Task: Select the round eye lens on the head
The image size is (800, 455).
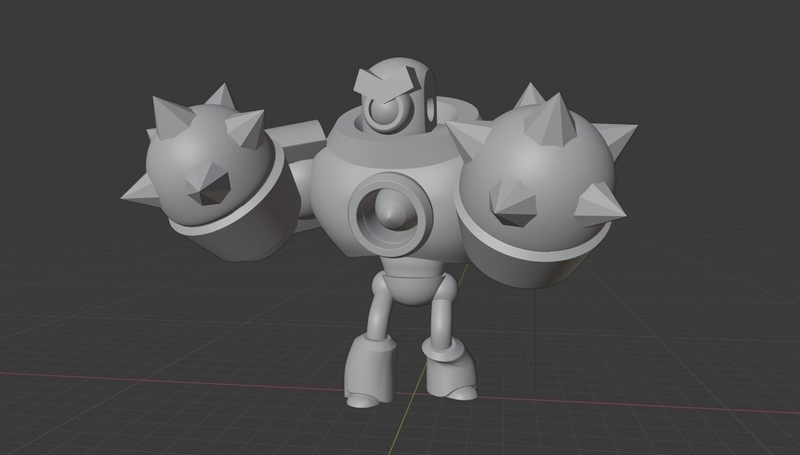Action: click(386, 112)
